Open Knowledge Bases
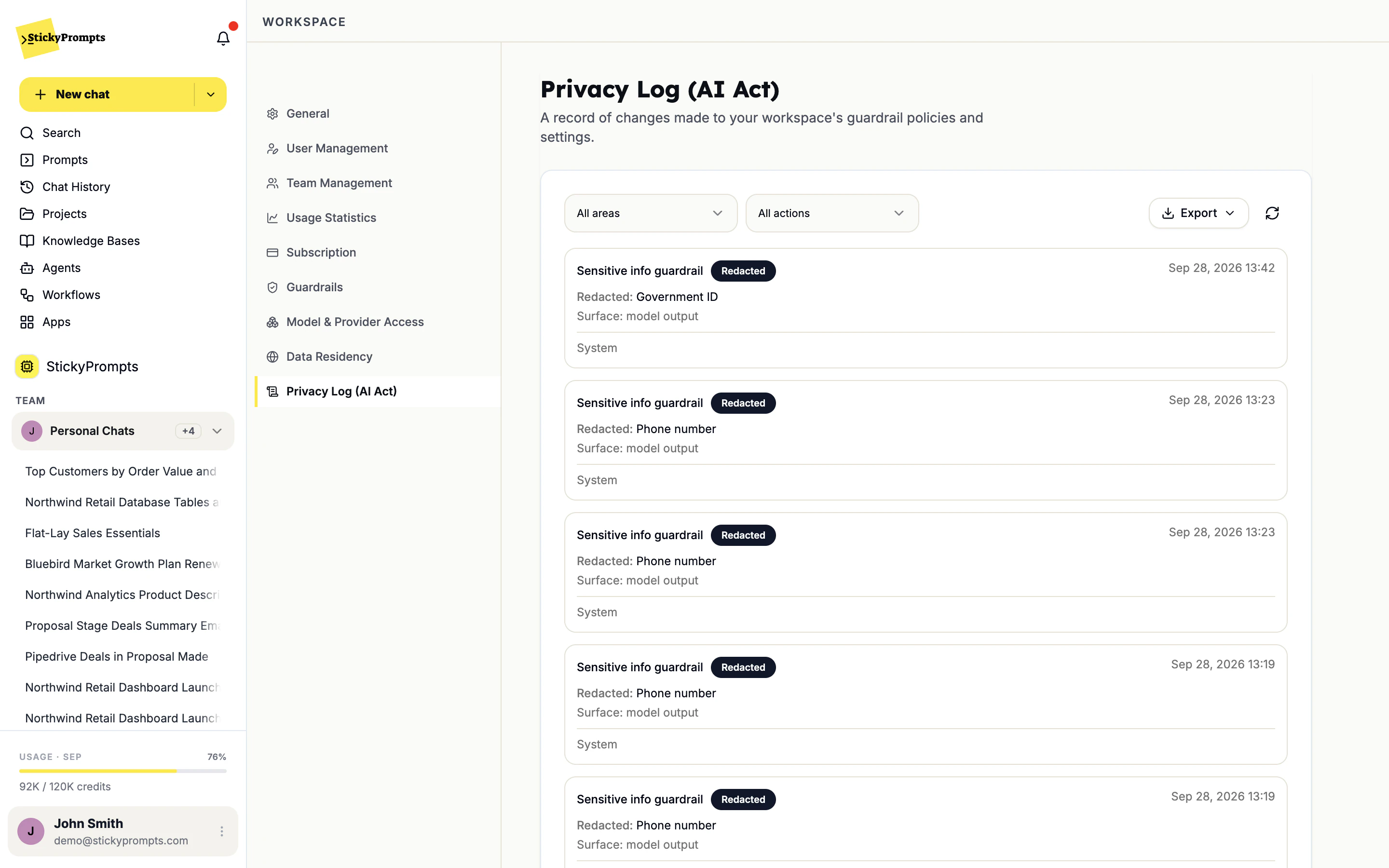This screenshot has height=868, width=1389. click(80, 241)
